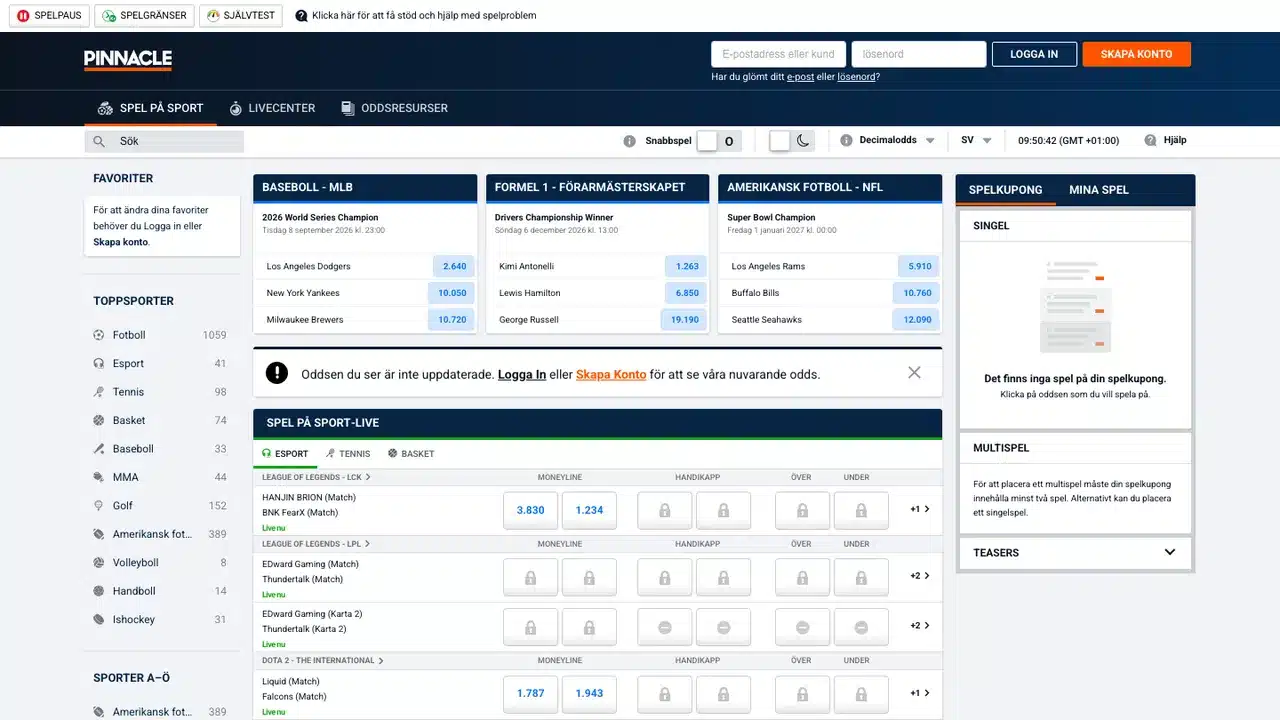Select HANJIN BRION moneyline odds 3.830

point(530,510)
